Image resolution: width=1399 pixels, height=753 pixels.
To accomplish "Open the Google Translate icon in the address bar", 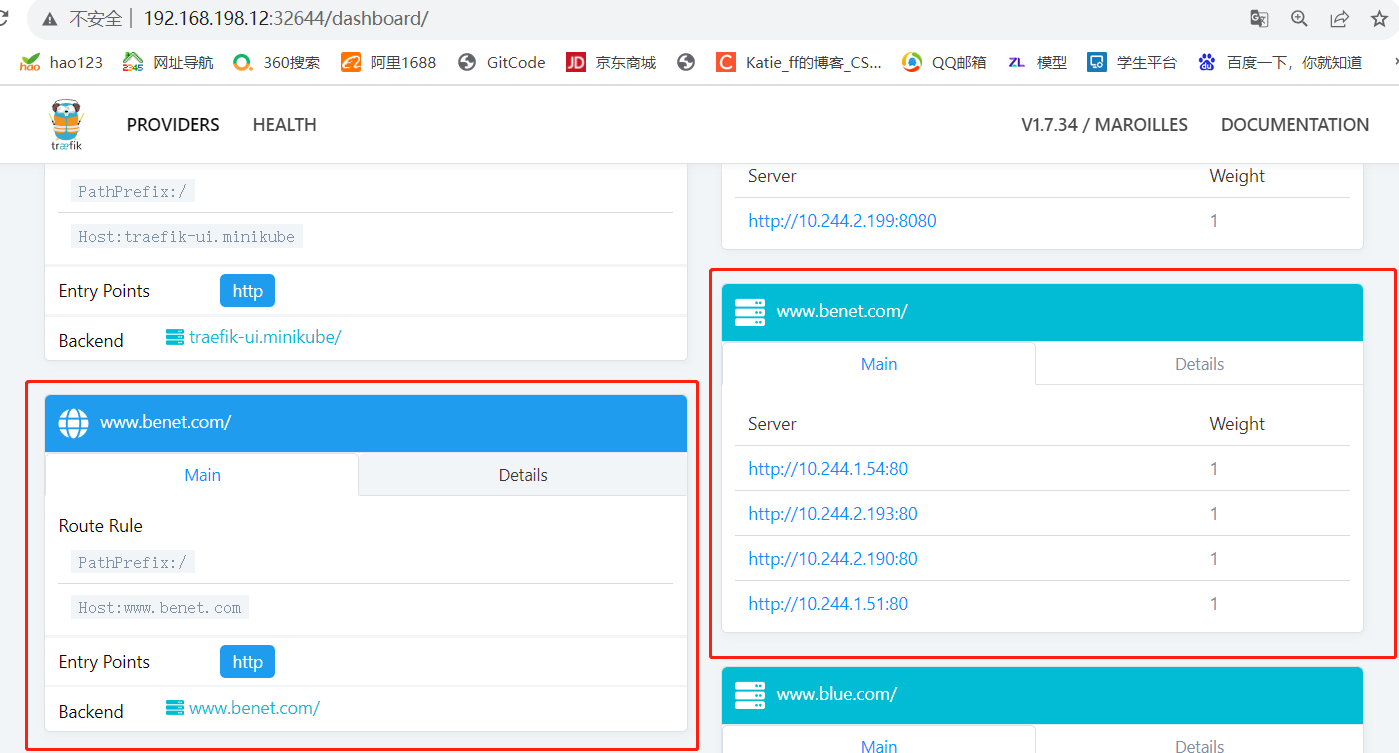I will coord(1259,19).
